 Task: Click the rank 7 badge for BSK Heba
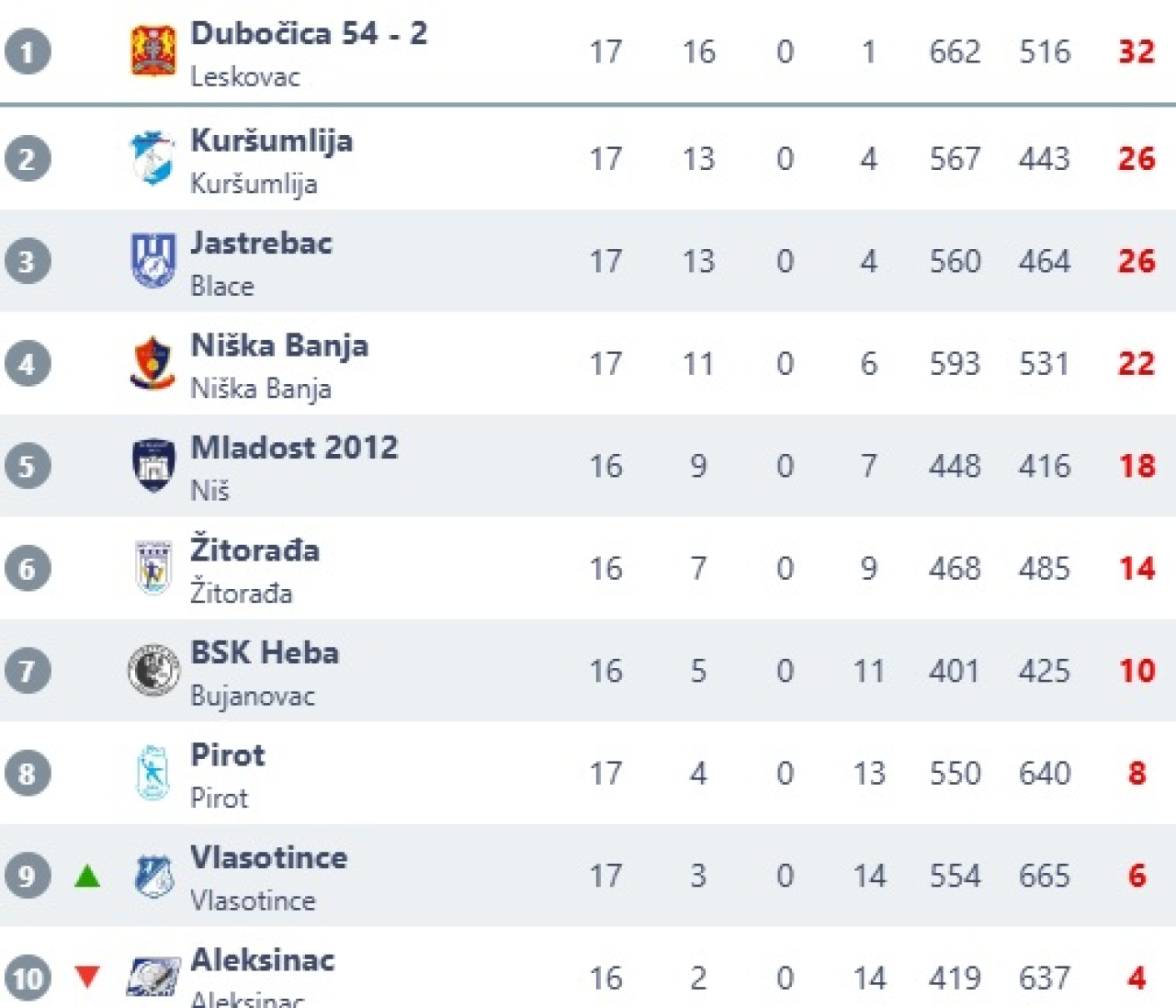pos(27,671)
